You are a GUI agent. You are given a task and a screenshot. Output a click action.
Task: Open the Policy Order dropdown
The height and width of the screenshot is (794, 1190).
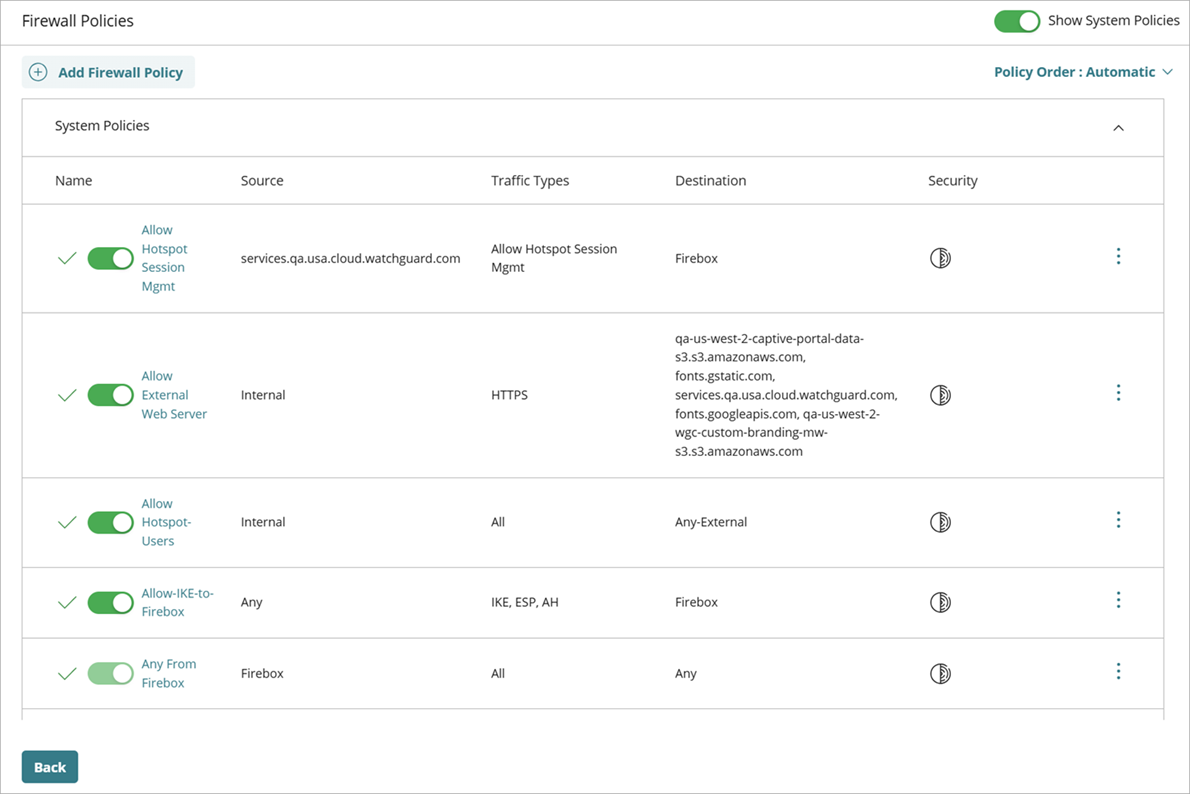1083,72
